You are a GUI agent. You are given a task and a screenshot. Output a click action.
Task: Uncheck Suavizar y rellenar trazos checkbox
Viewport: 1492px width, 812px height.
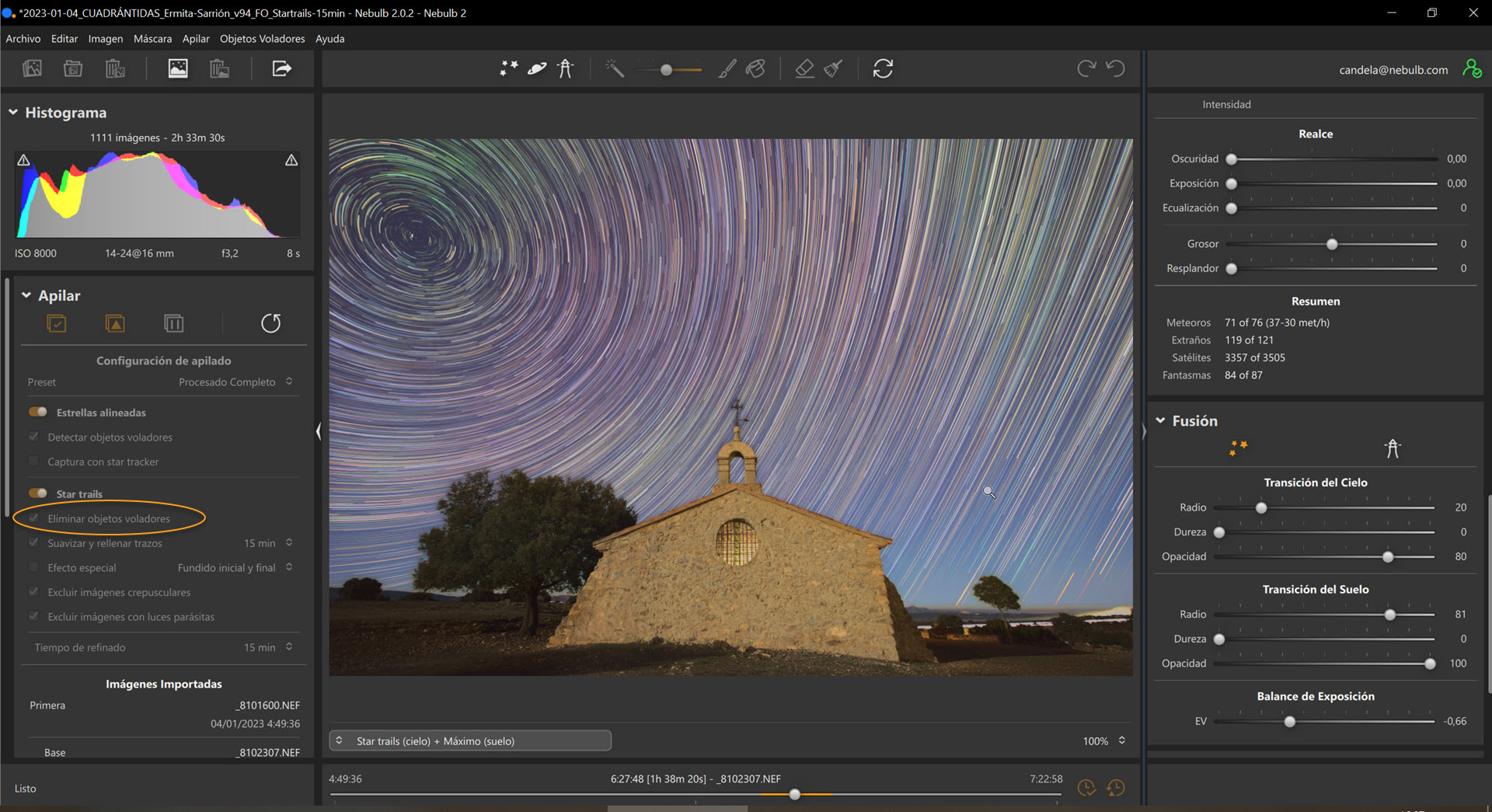[x=33, y=542]
